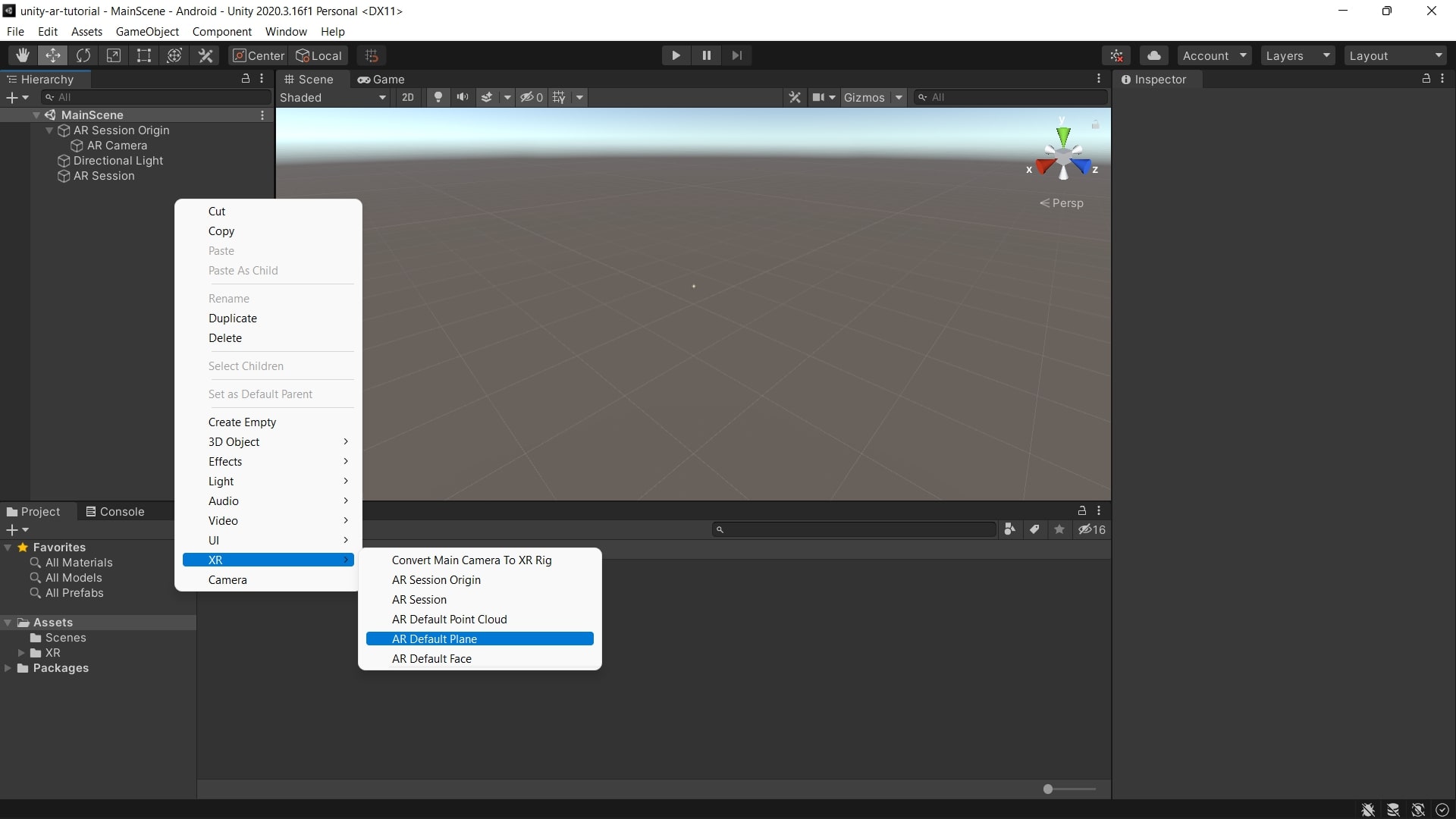Toggle Persp projection label
The width and height of the screenshot is (1456, 819).
click(x=1062, y=203)
